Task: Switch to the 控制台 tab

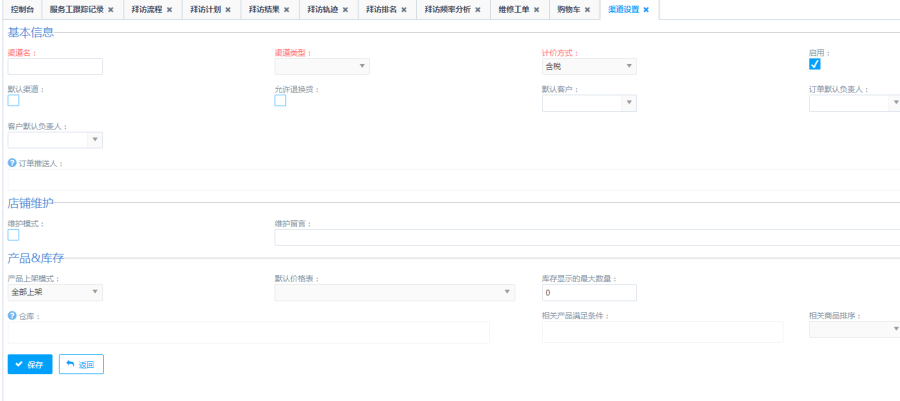Action: point(21,10)
